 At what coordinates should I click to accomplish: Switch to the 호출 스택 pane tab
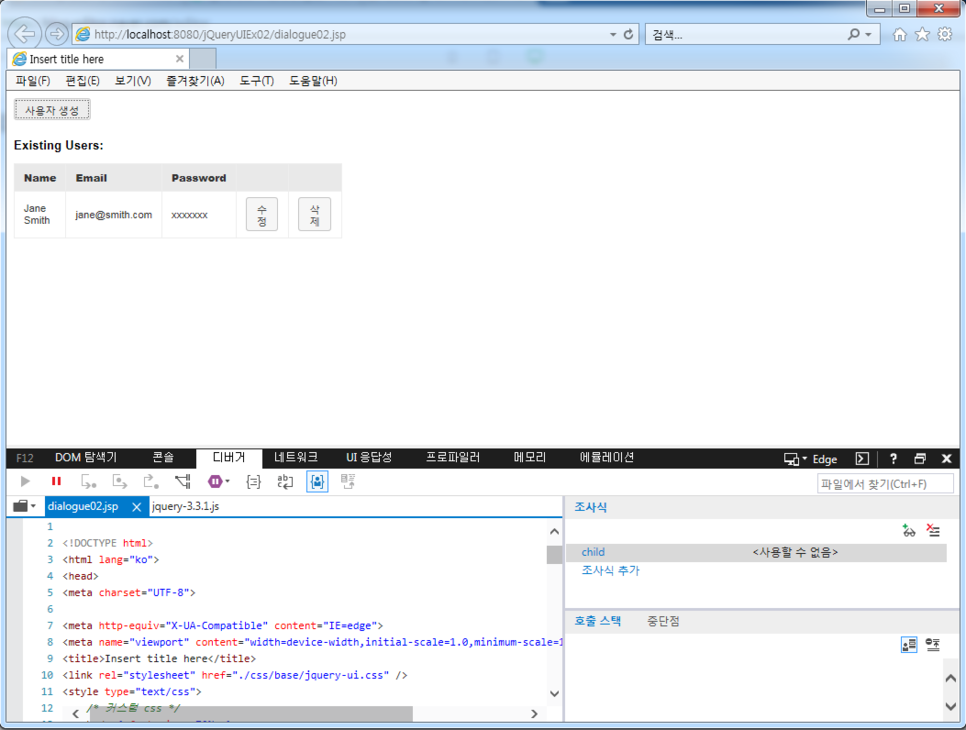click(x=598, y=621)
